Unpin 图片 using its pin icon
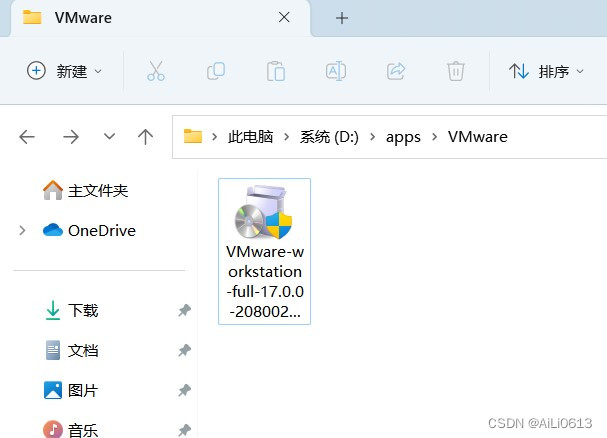 tap(185, 390)
